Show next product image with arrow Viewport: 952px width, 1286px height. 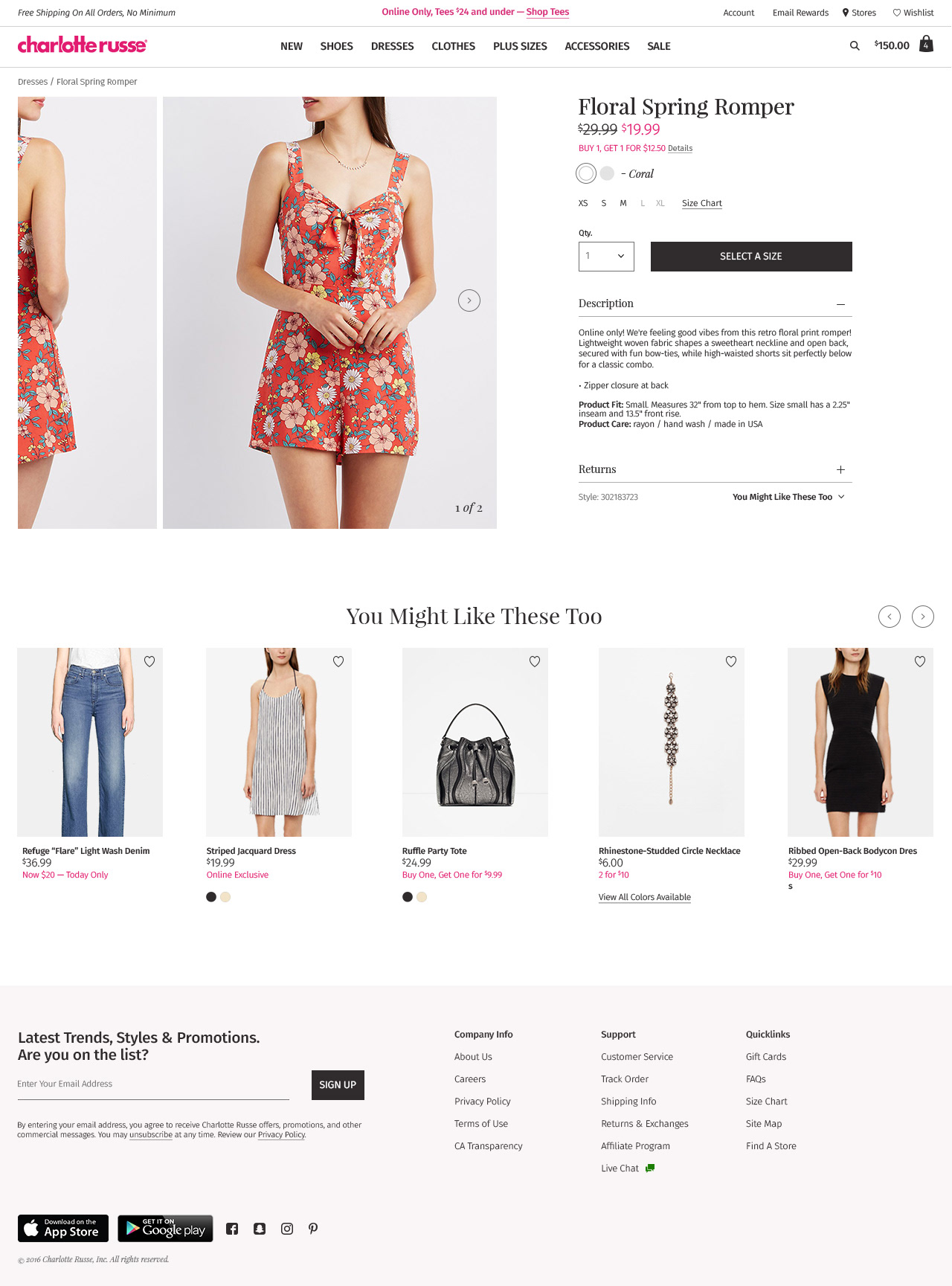pyautogui.click(x=469, y=300)
